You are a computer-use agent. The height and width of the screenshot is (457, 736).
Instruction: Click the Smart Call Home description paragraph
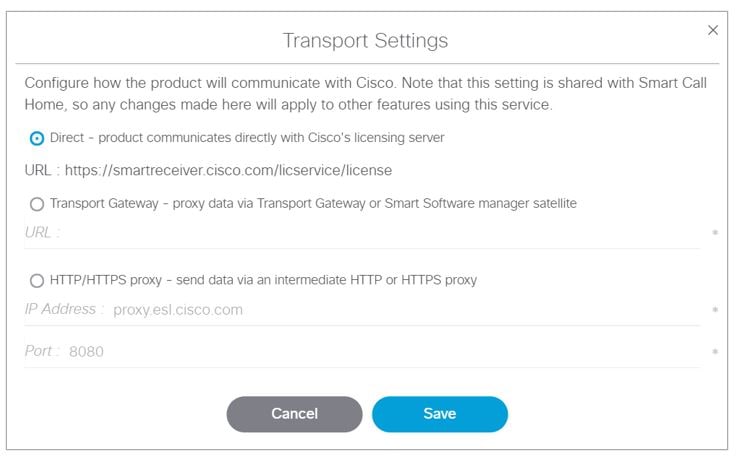tap(365, 93)
